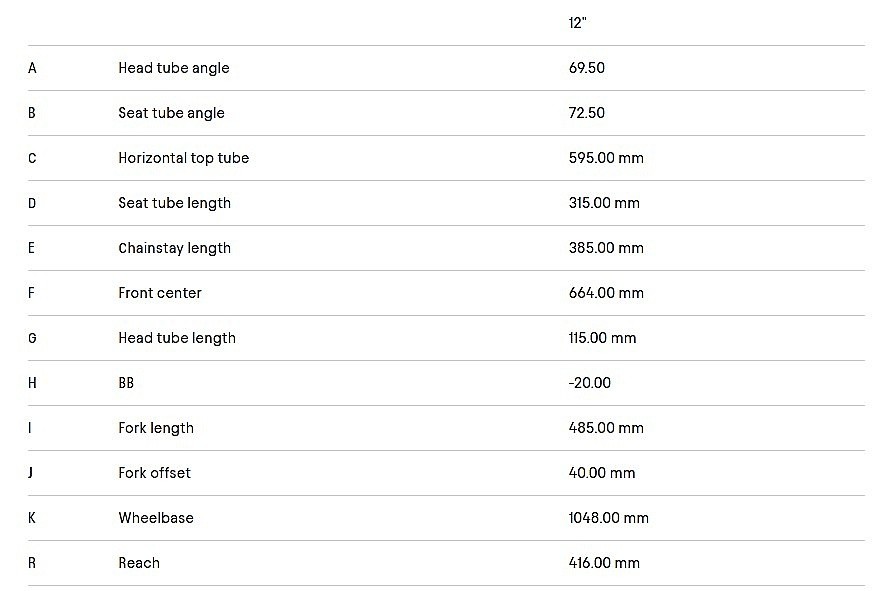Click the 416.00 mm reach value
The image size is (875, 591).
click(x=604, y=563)
